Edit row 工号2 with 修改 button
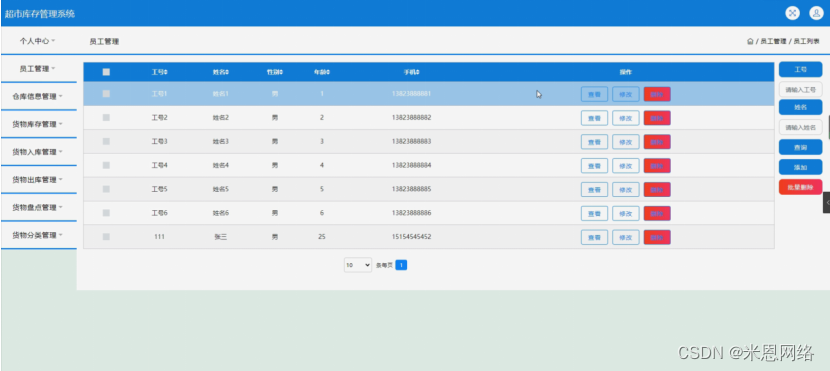This screenshot has width=830, height=371. [626, 118]
